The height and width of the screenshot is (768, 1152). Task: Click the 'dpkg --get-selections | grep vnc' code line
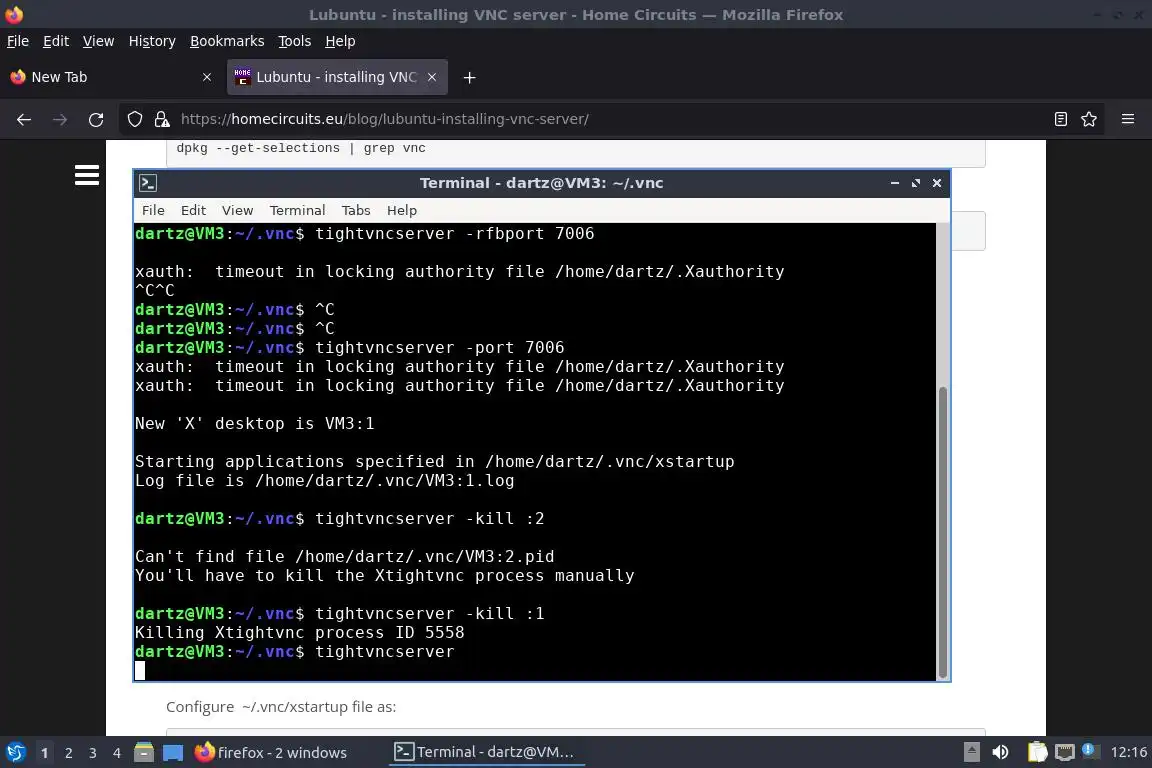tap(301, 148)
